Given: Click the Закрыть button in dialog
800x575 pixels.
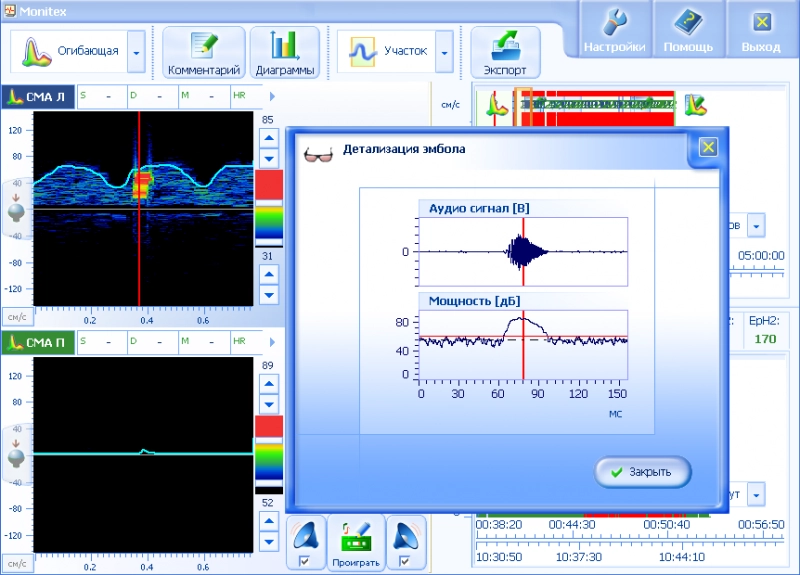Looking at the screenshot, I should tap(642, 472).
